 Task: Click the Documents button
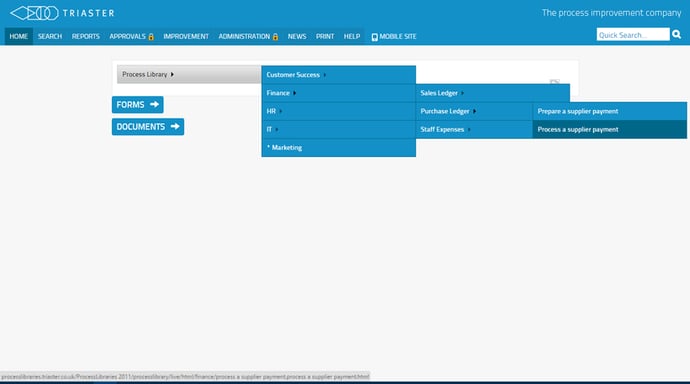(148, 126)
